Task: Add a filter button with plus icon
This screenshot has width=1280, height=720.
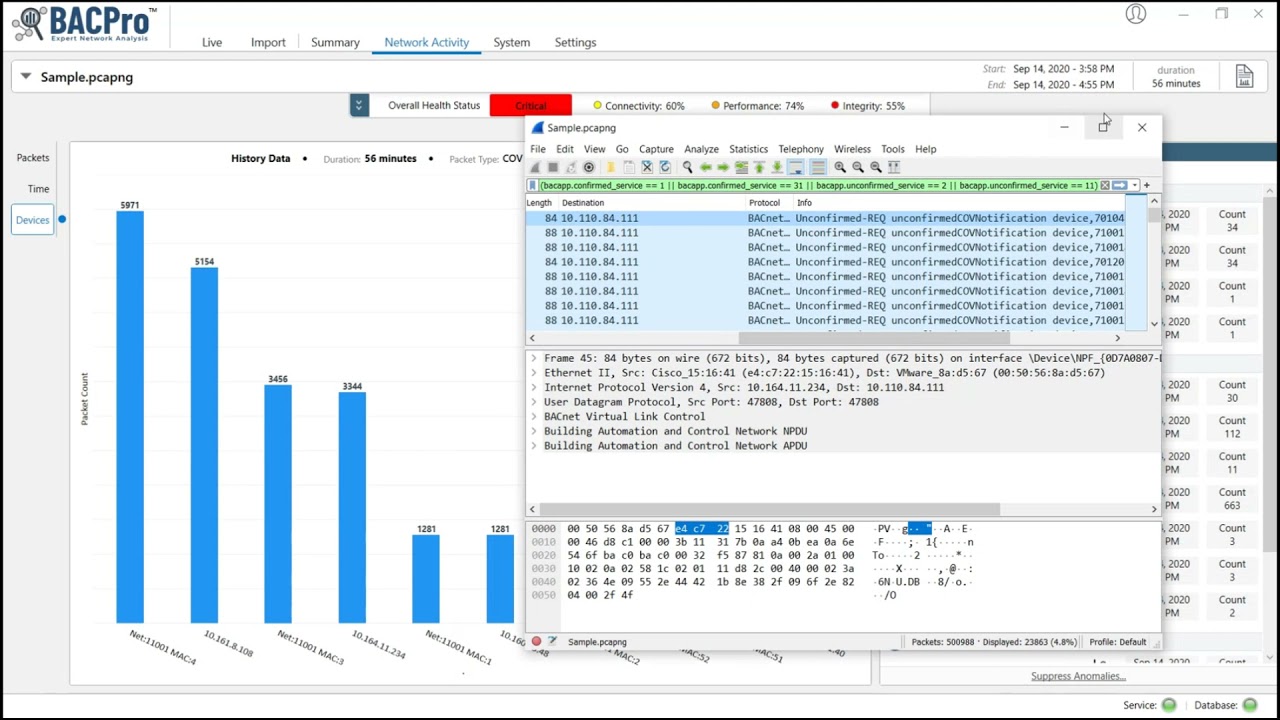Action: [1146, 185]
